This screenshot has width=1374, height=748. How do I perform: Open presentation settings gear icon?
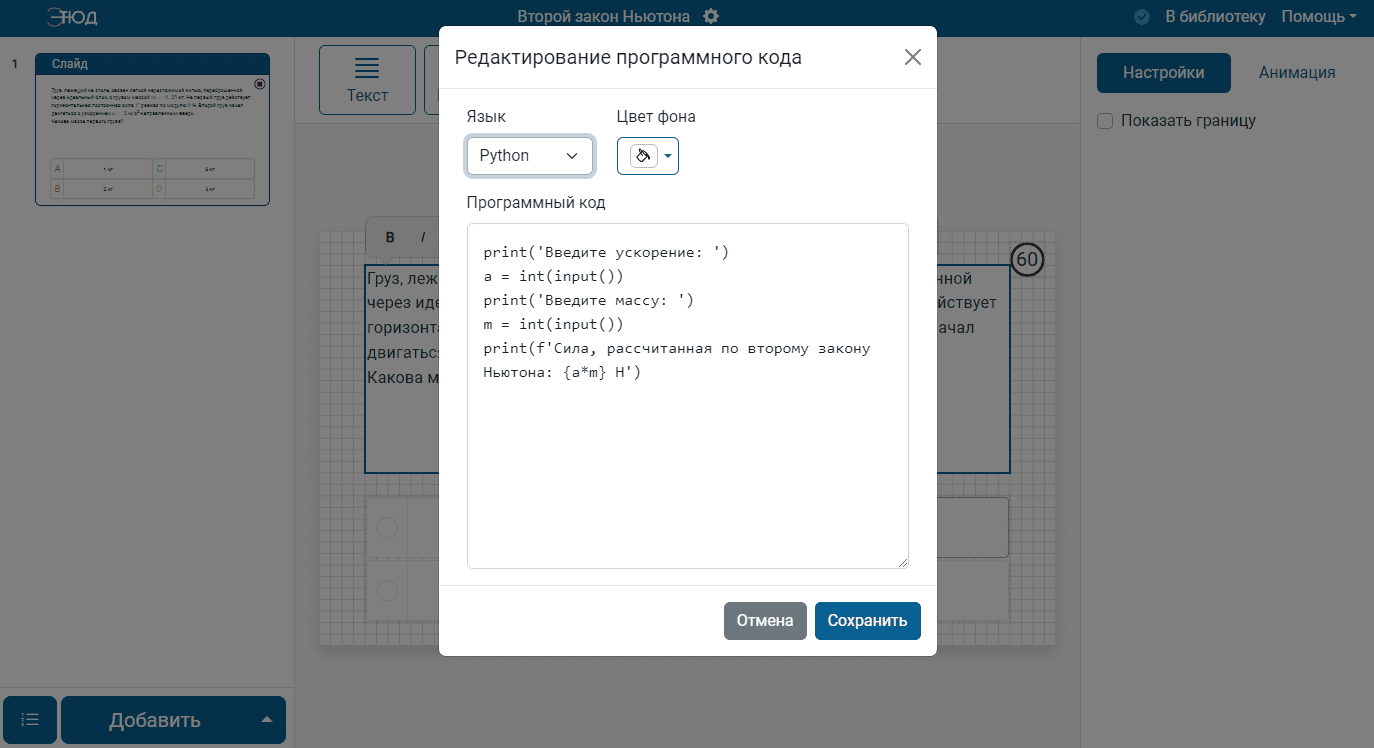pos(711,16)
